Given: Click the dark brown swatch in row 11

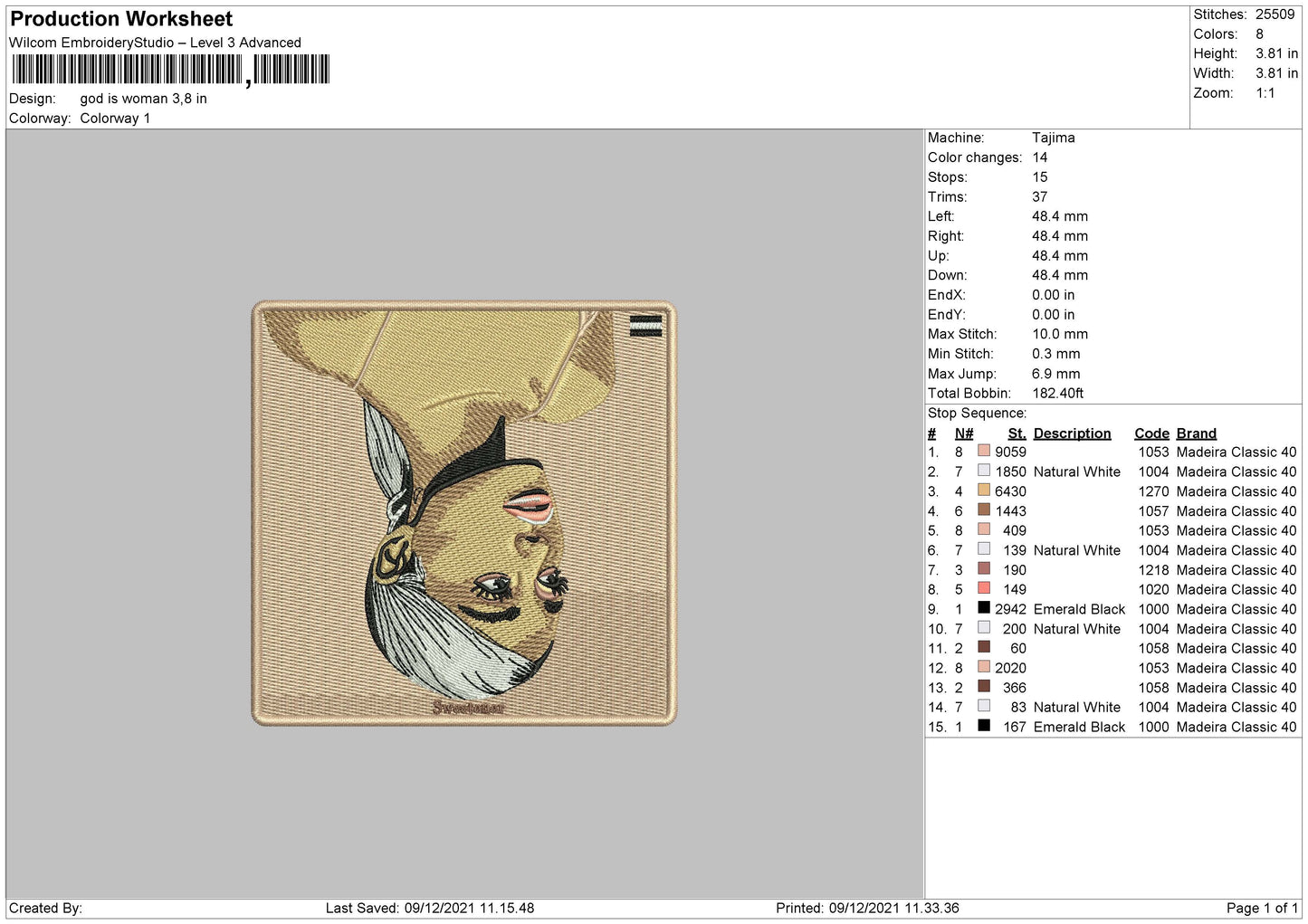Looking at the screenshot, I should click(983, 647).
